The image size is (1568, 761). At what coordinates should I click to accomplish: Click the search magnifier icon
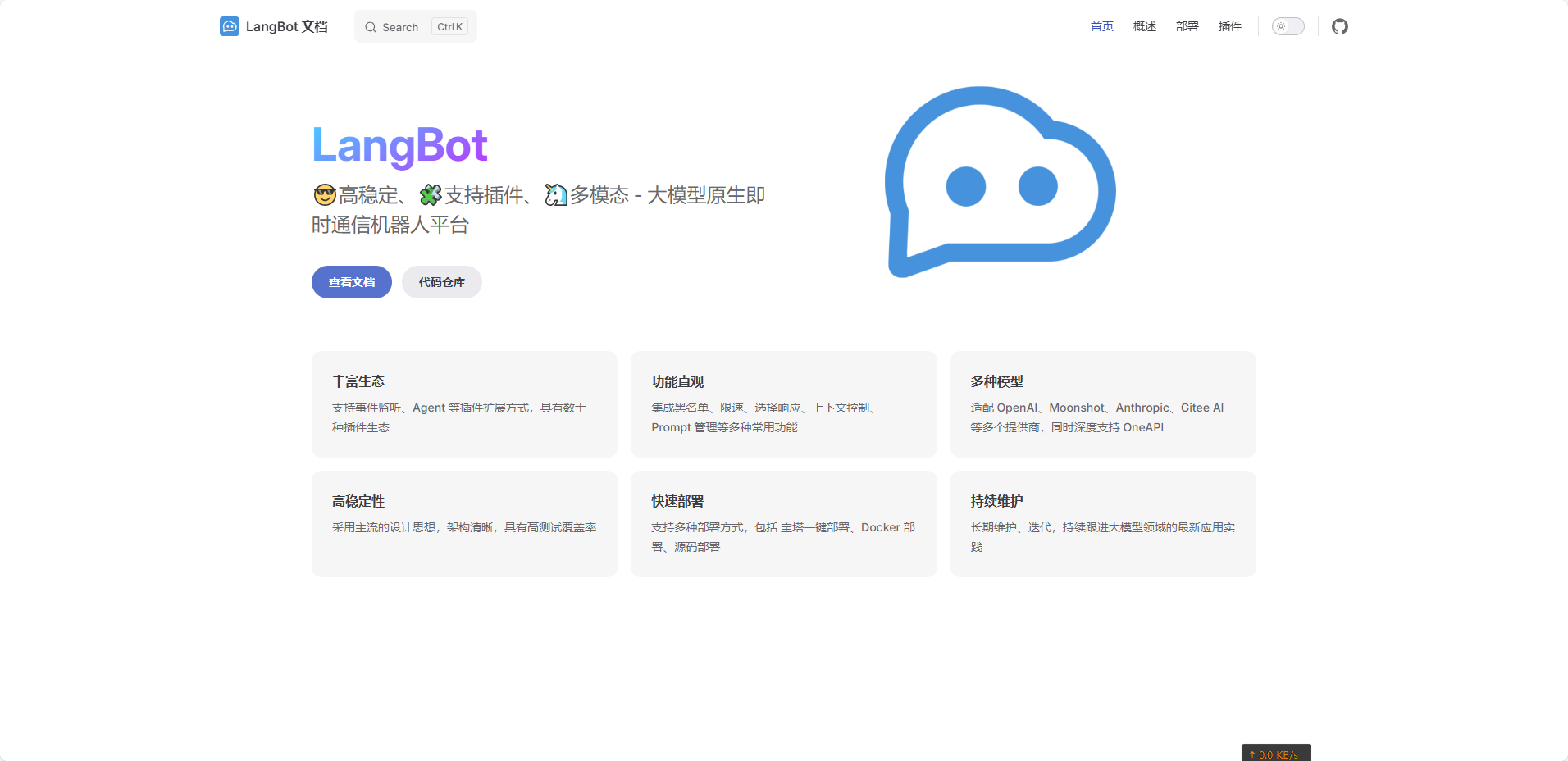pyautogui.click(x=371, y=27)
